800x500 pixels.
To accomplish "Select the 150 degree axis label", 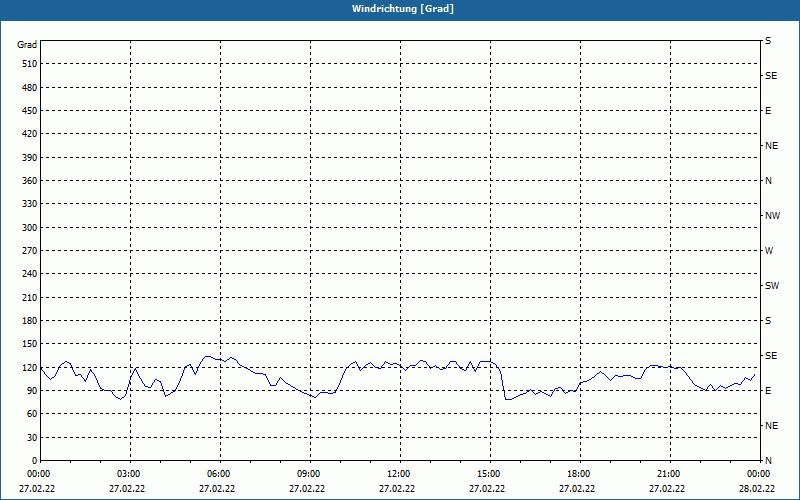I will [x=30, y=343].
